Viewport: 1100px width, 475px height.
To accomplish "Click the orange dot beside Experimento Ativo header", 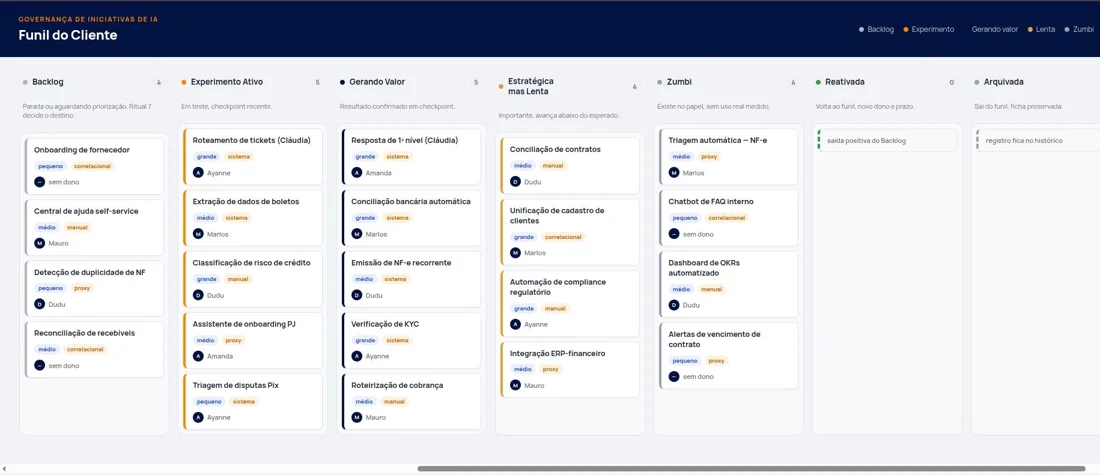I will (184, 82).
